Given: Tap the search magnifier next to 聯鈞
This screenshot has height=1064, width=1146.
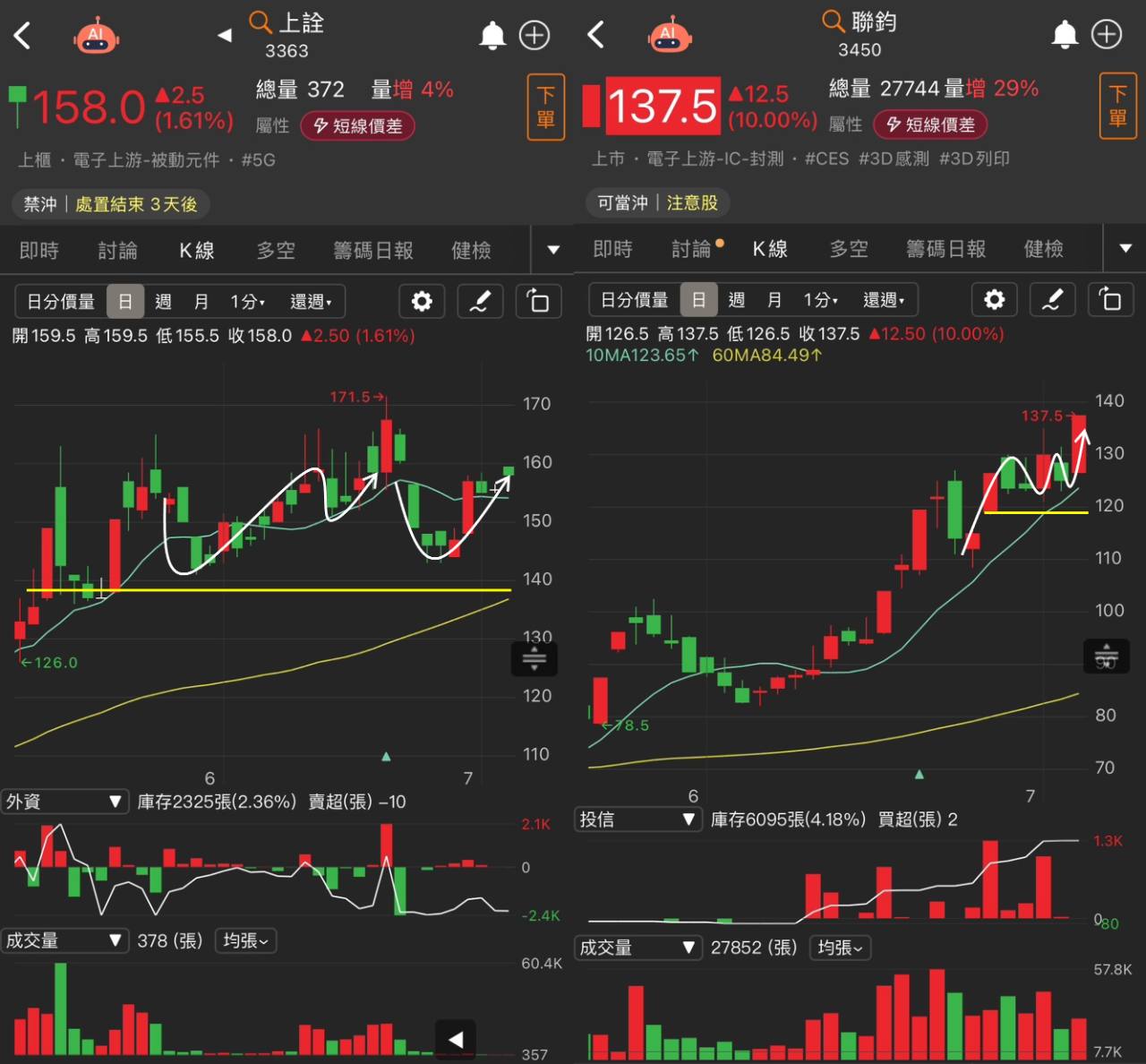Looking at the screenshot, I should [834, 21].
